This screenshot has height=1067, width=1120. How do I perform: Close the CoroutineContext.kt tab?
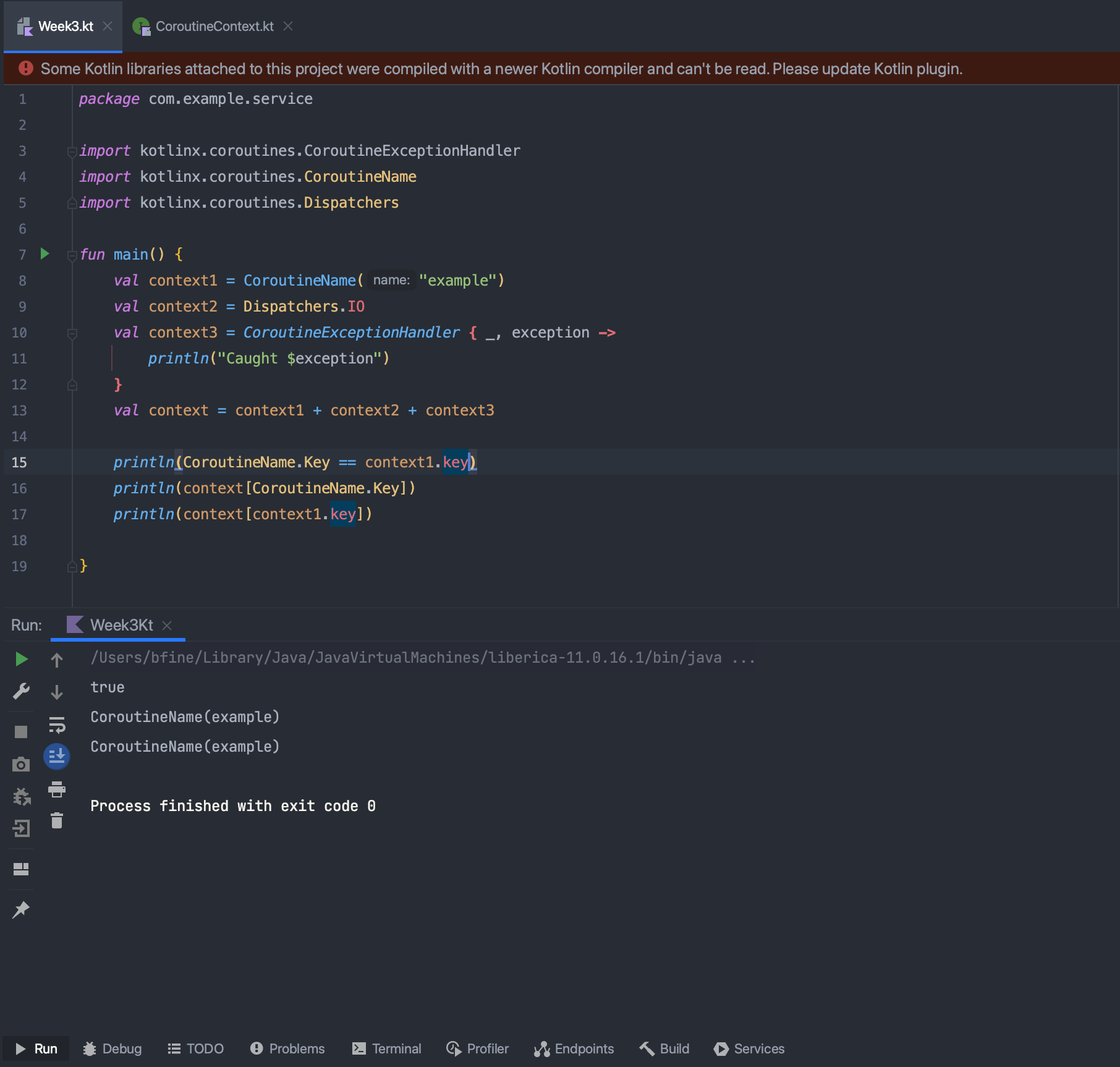pos(288,26)
